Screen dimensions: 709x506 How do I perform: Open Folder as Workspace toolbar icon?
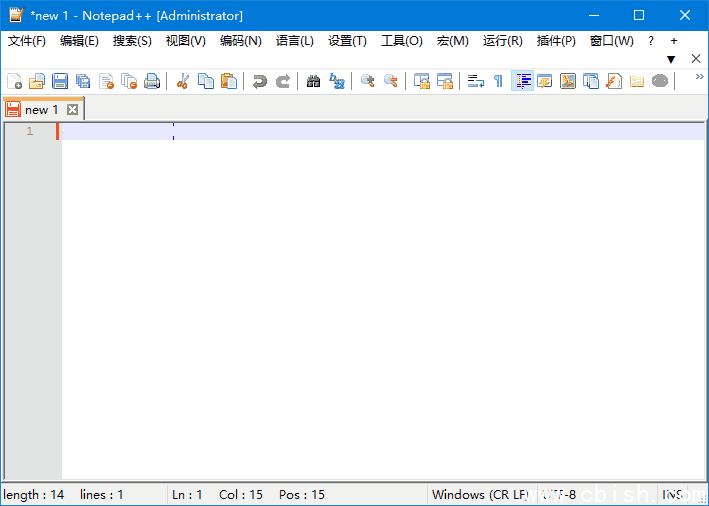[637, 81]
